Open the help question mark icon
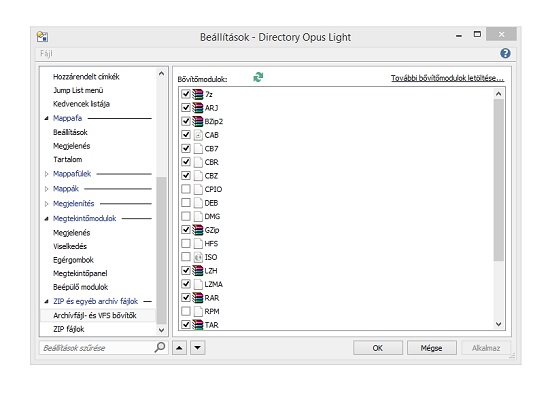The image size is (550, 403). click(x=505, y=53)
